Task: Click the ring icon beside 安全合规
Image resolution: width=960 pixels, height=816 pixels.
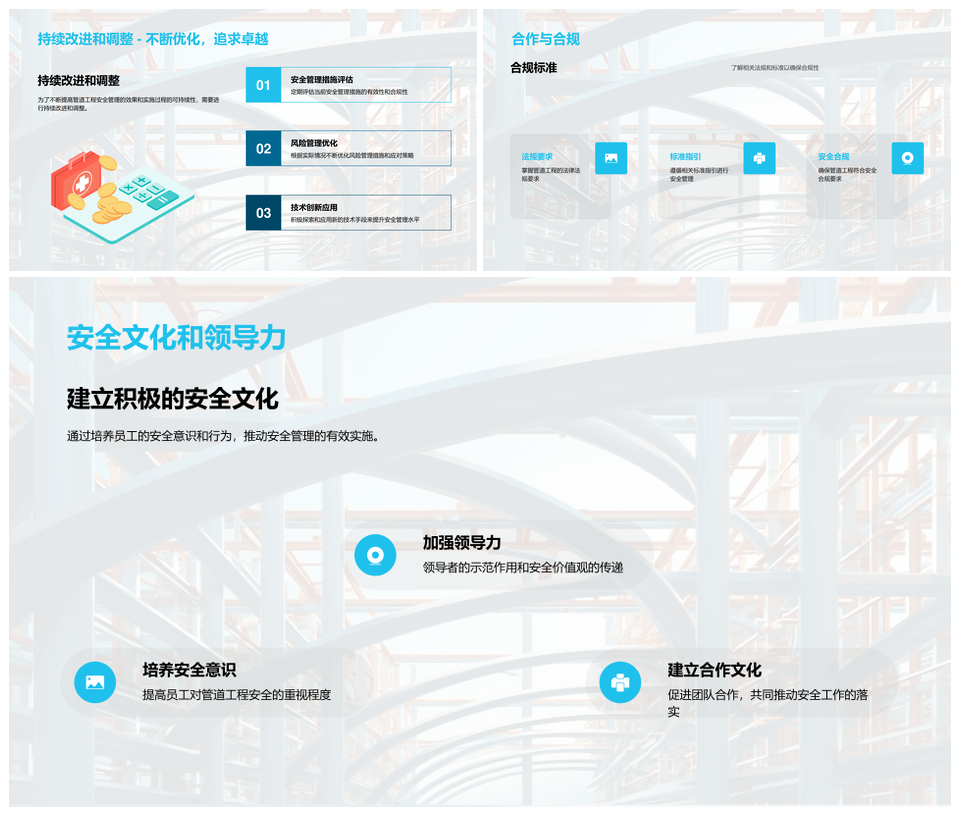Action: (x=907, y=158)
